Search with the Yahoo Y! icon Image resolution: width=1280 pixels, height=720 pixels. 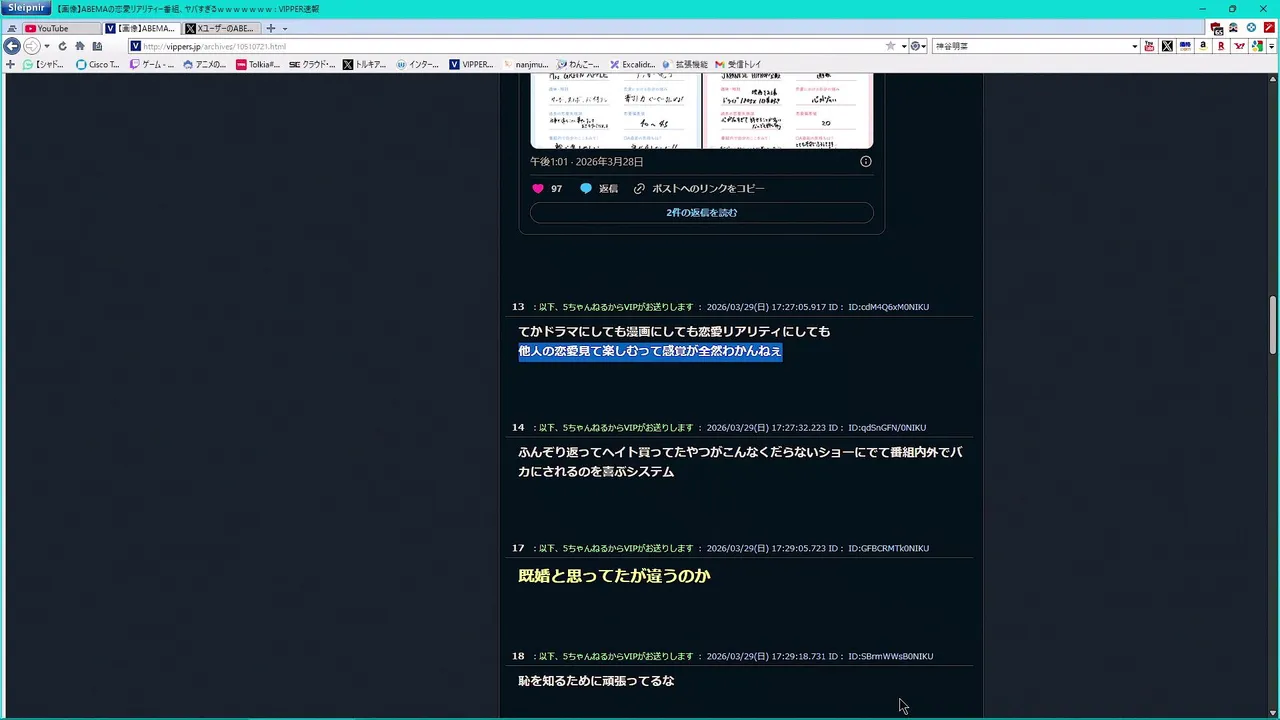(x=1240, y=46)
